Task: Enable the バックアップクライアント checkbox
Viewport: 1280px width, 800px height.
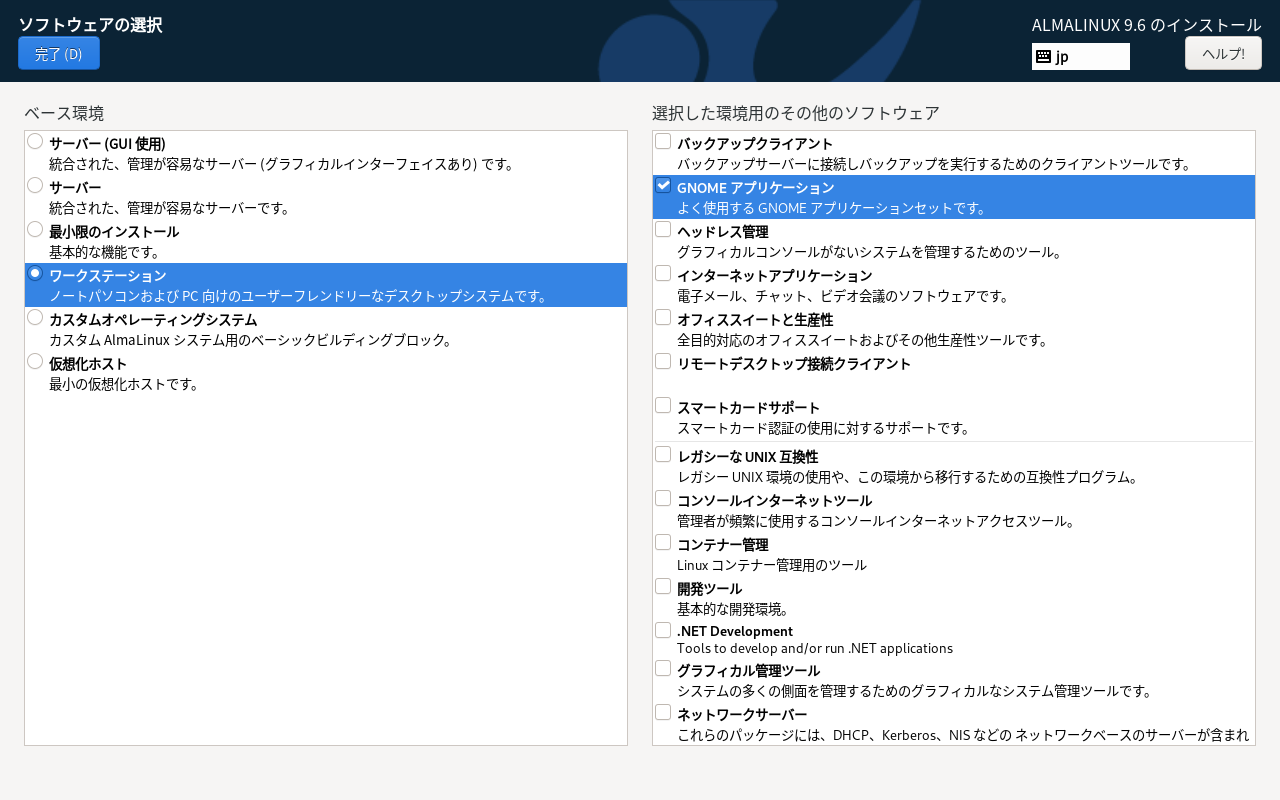Action: tap(663, 141)
